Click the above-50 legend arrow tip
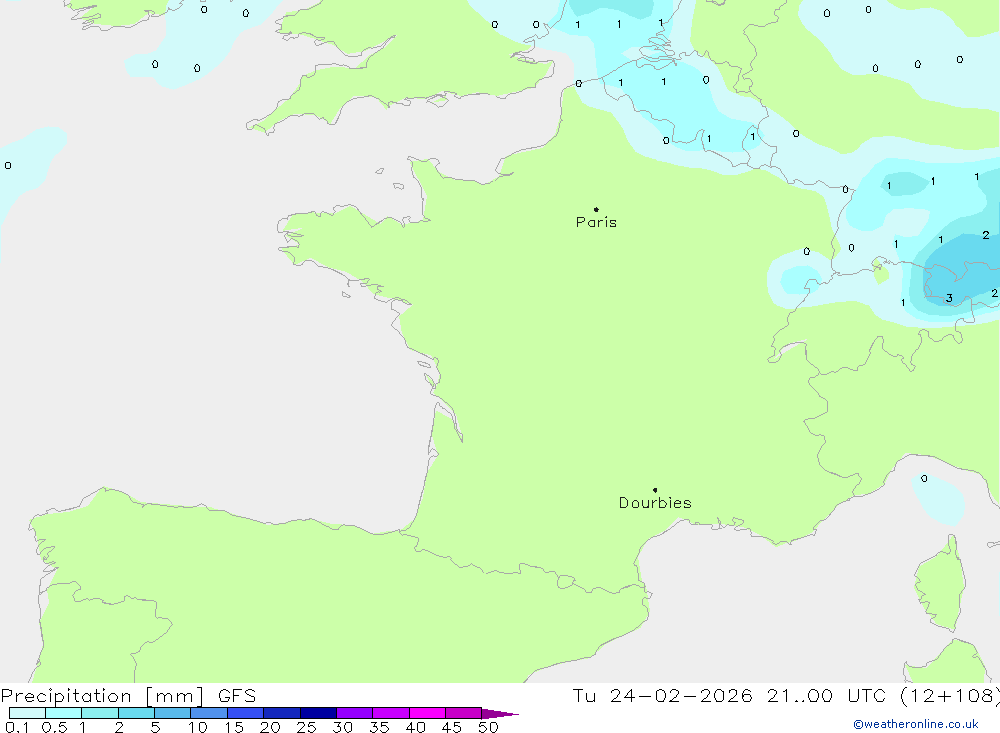This screenshot has height=733, width=1000. pos(501,713)
